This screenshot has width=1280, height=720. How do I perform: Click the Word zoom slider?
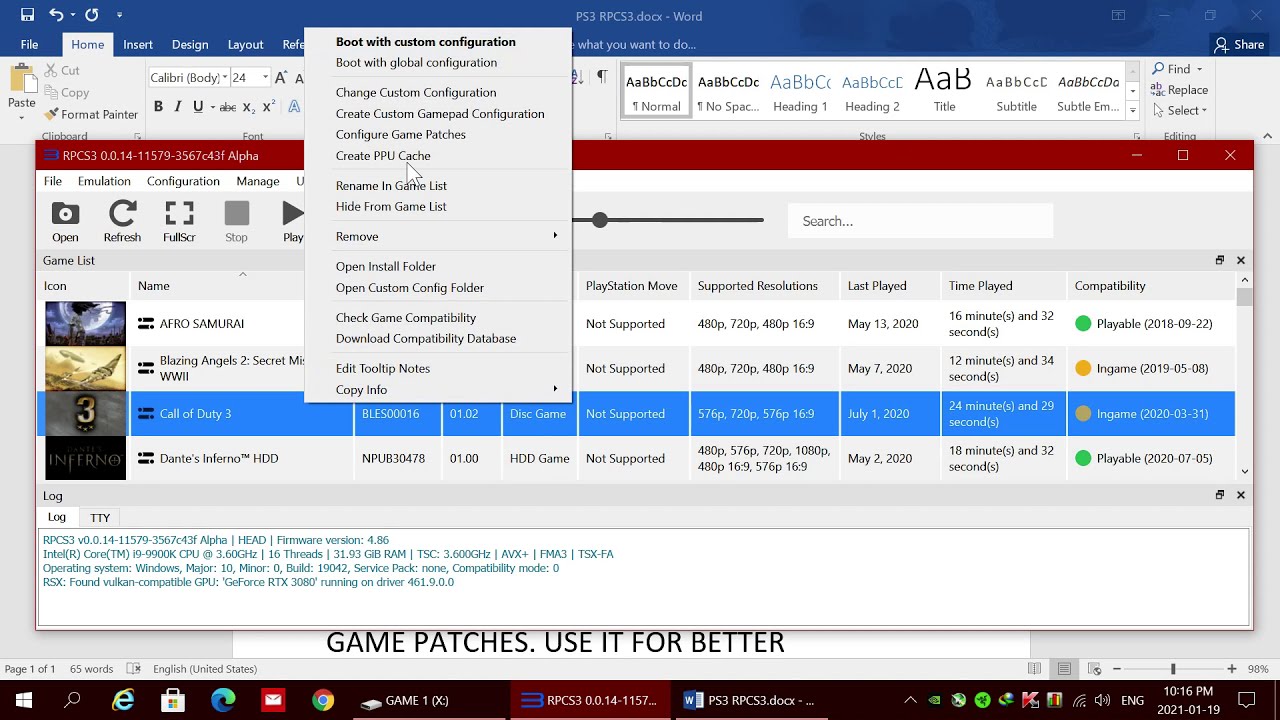click(x=1173, y=669)
